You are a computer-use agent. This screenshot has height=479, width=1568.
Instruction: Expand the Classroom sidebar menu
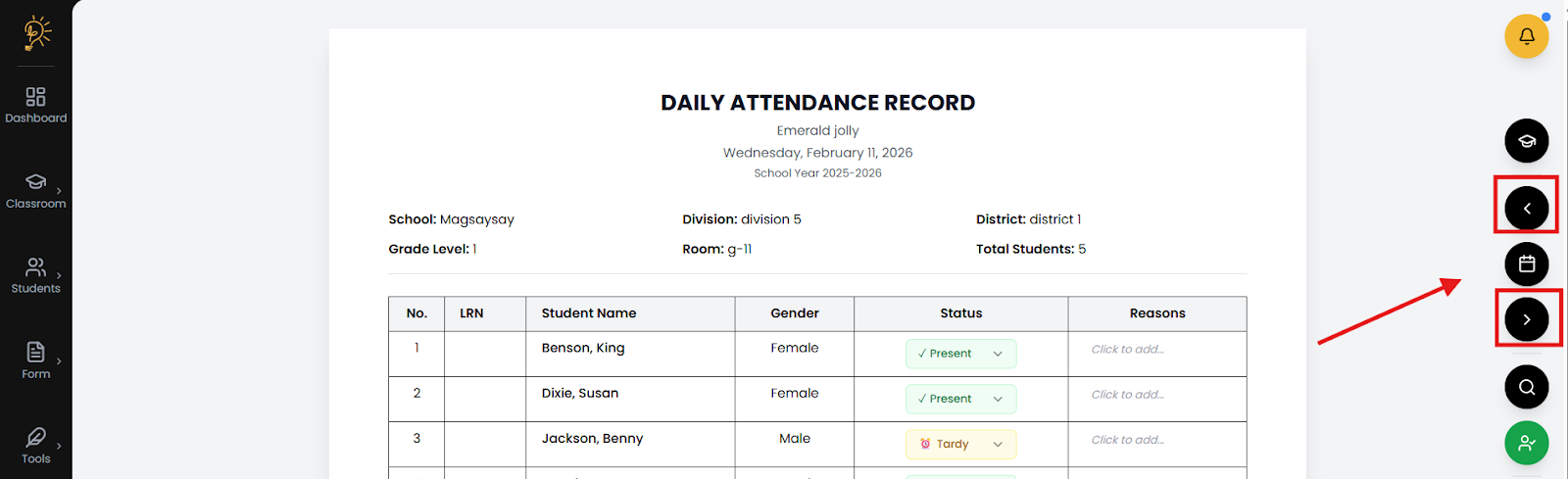coord(36,190)
